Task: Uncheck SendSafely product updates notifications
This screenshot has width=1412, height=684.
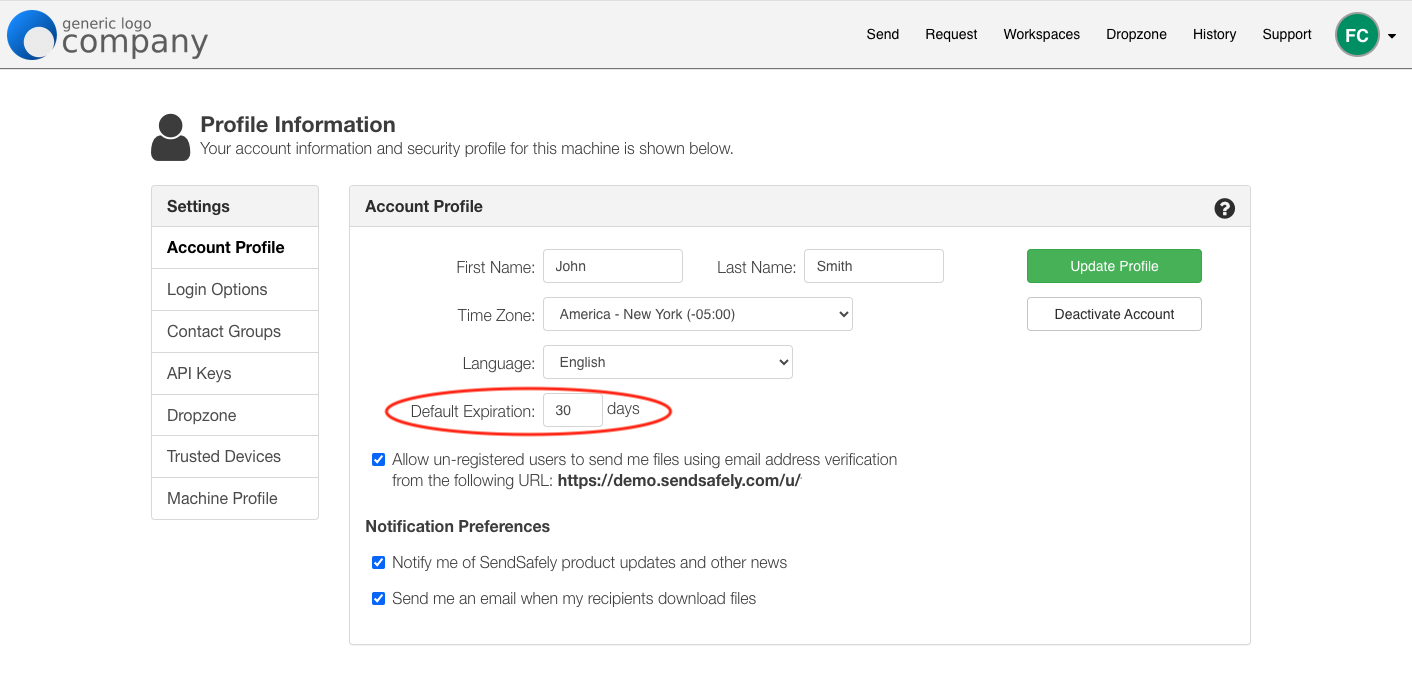Action: (x=378, y=562)
